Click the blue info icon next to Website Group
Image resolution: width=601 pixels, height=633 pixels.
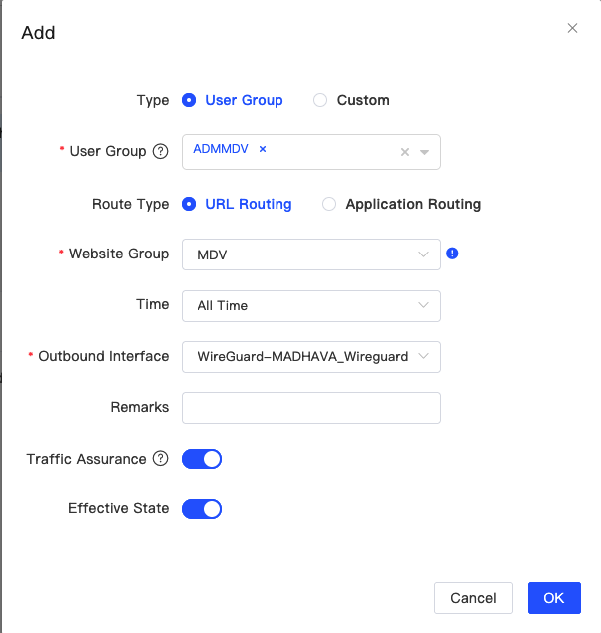(x=452, y=254)
